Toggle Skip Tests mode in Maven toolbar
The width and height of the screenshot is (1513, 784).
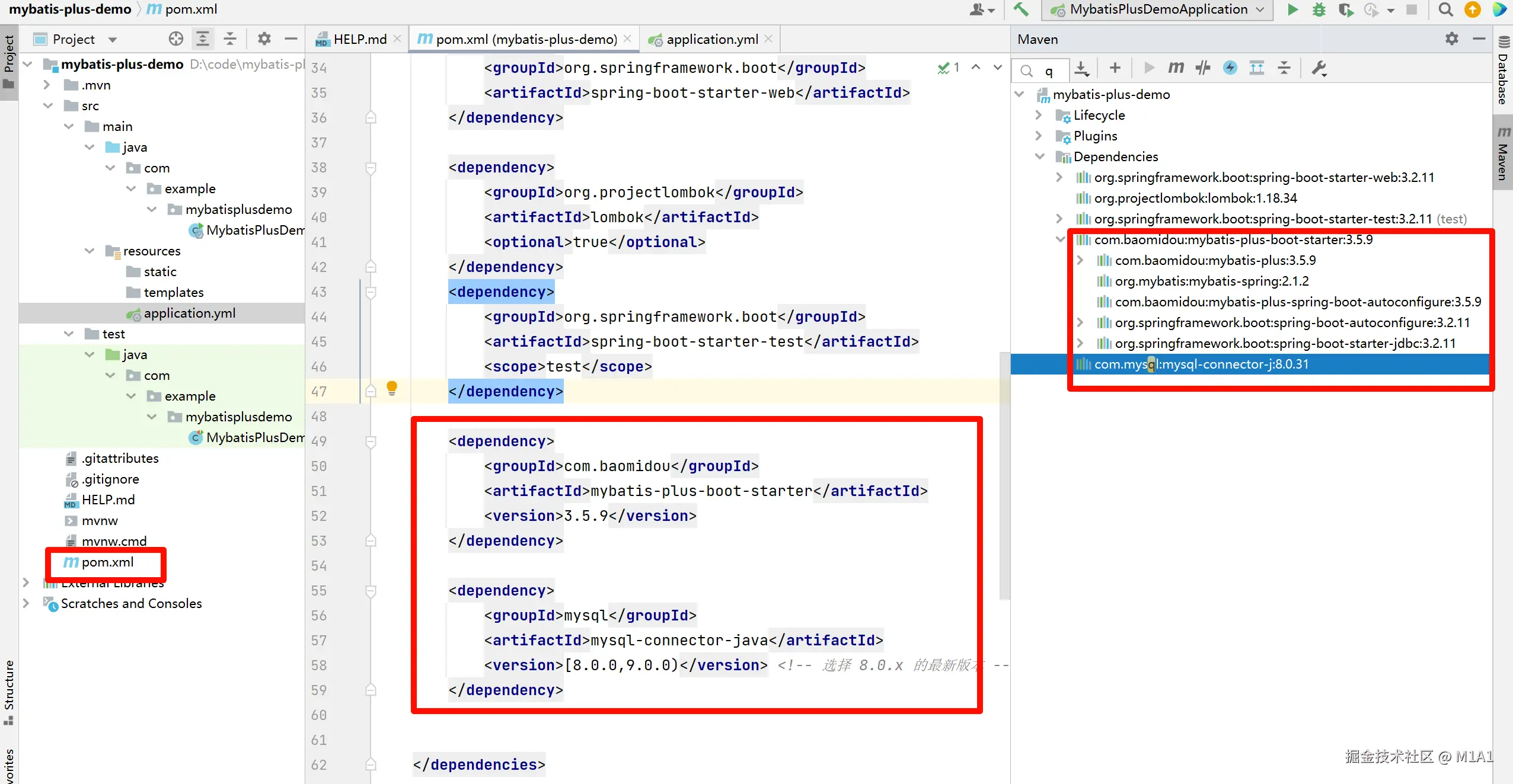click(1230, 68)
